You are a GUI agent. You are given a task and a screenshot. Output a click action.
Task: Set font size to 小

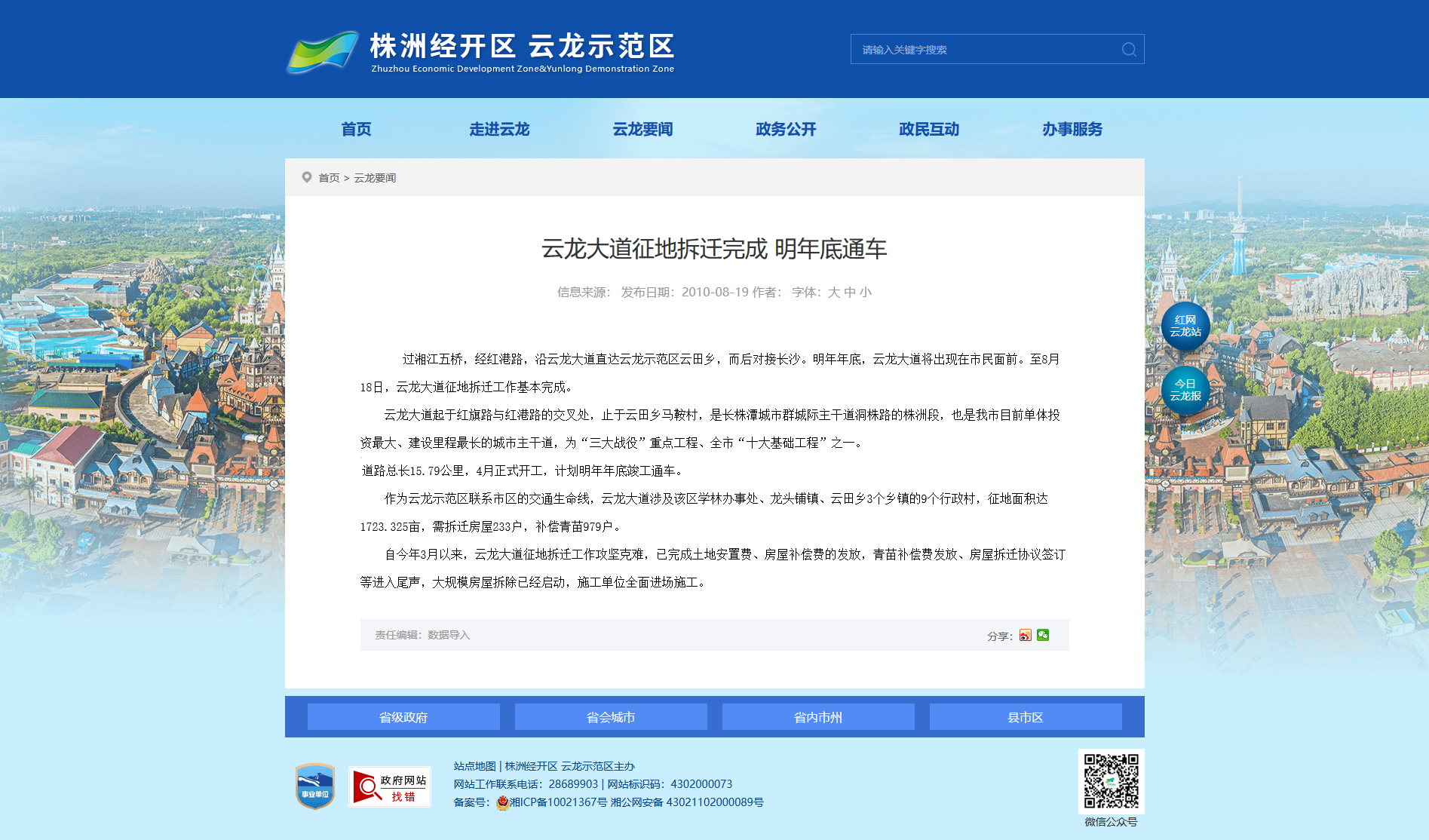click(866, 293)
